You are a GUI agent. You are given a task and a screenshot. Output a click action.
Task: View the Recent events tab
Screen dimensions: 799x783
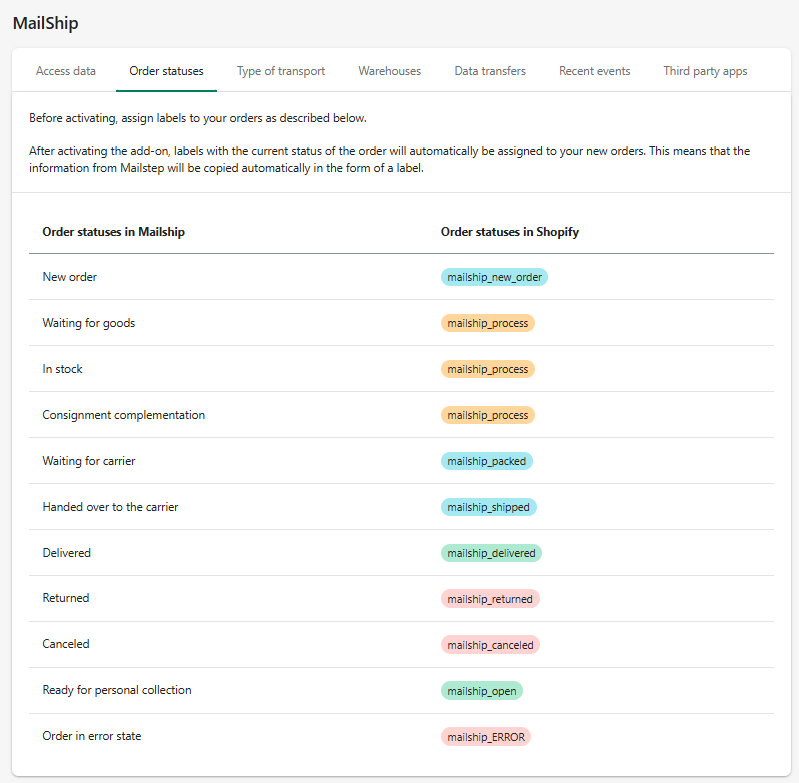[x=594, y=71]
